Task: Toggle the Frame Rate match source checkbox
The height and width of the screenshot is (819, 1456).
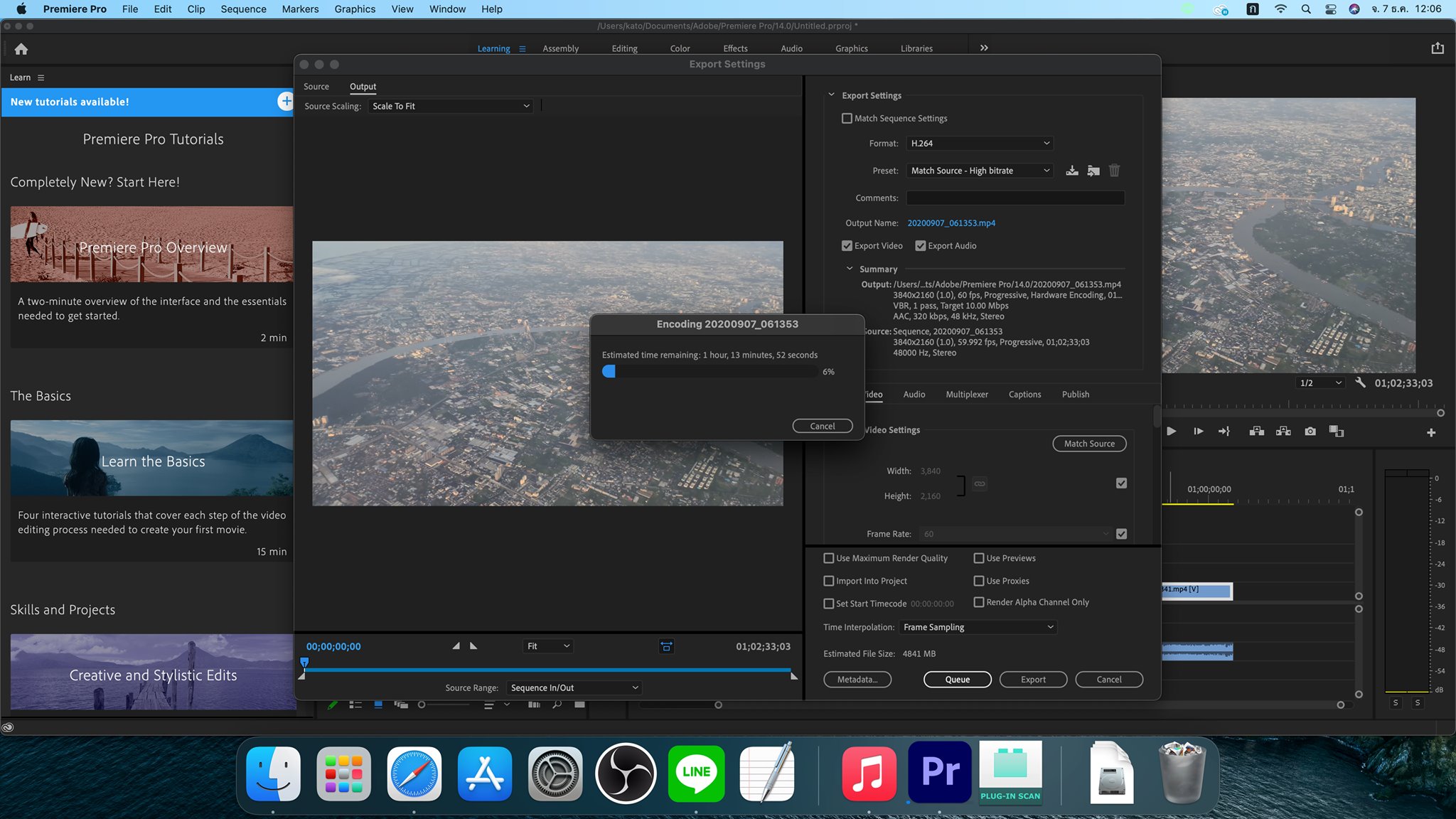Action: coord(1121,534)
